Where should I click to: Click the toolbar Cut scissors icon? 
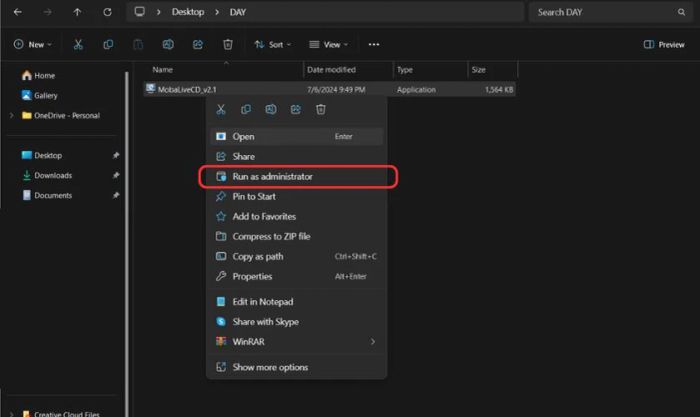pos(78,44)
